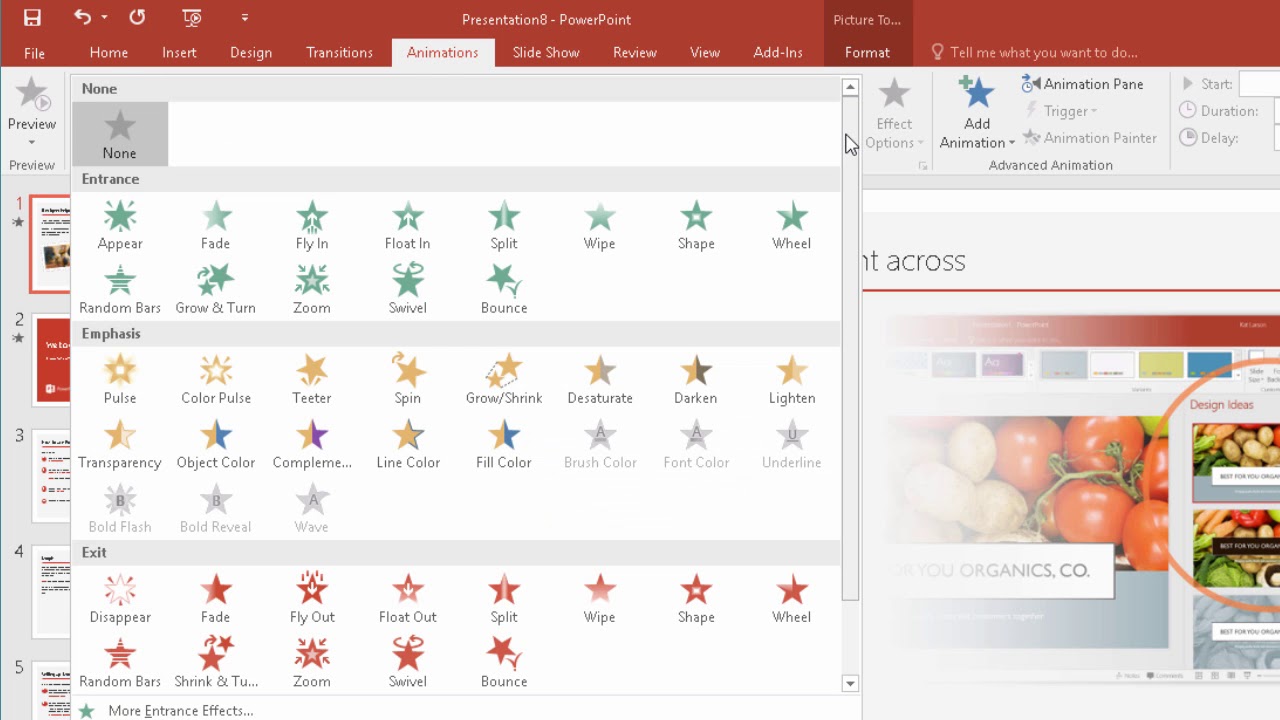Choose the Random Bars exit effect
This screenshot has height=720, width=1280.
[120, 663]
